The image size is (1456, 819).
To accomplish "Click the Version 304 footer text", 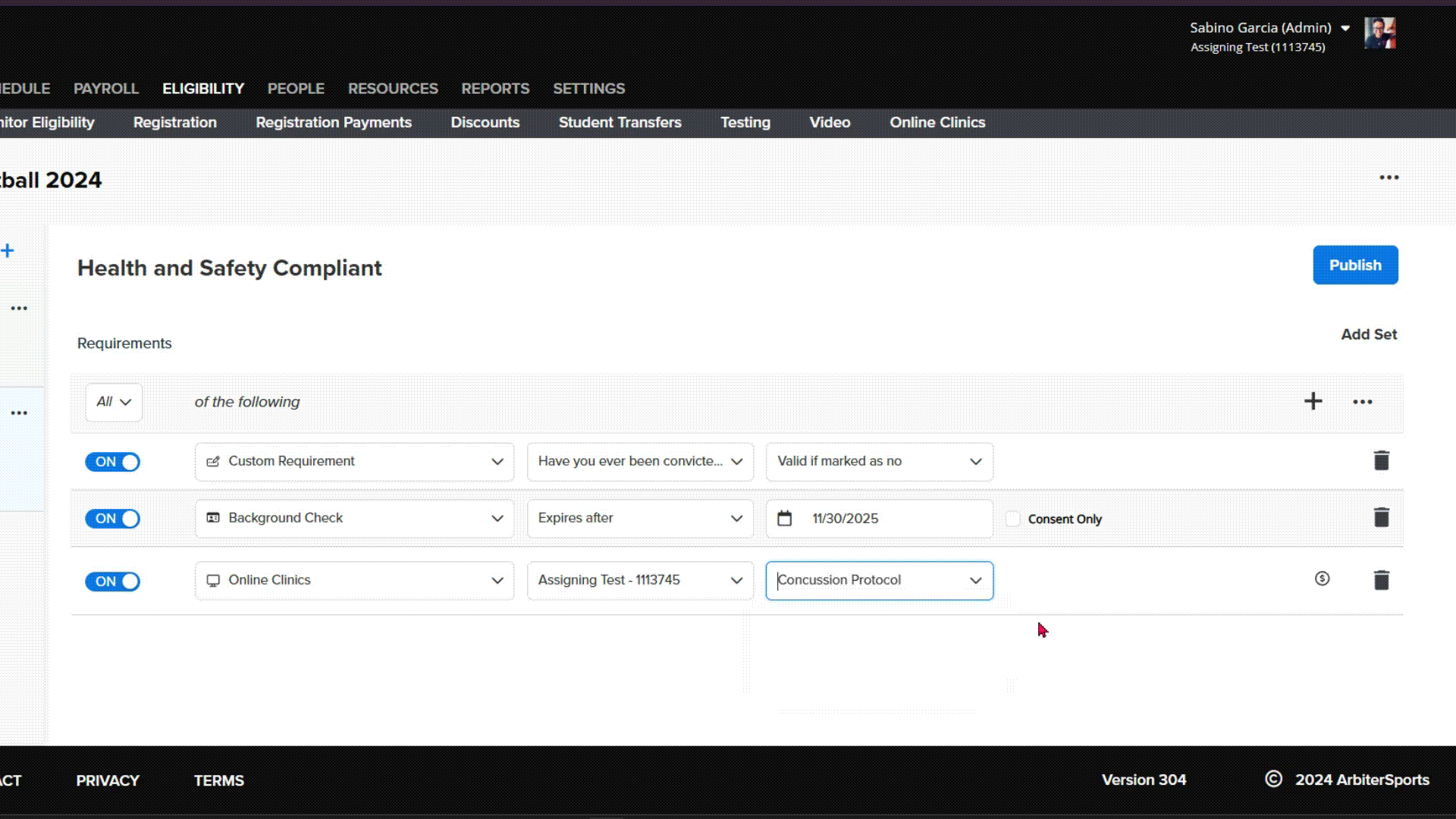I will (1144, 780).
